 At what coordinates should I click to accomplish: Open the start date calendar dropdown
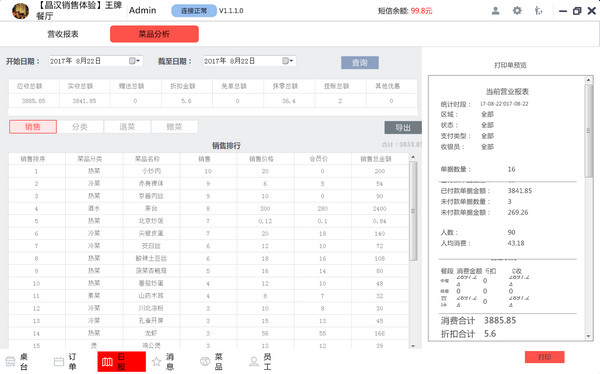(134, 61)
